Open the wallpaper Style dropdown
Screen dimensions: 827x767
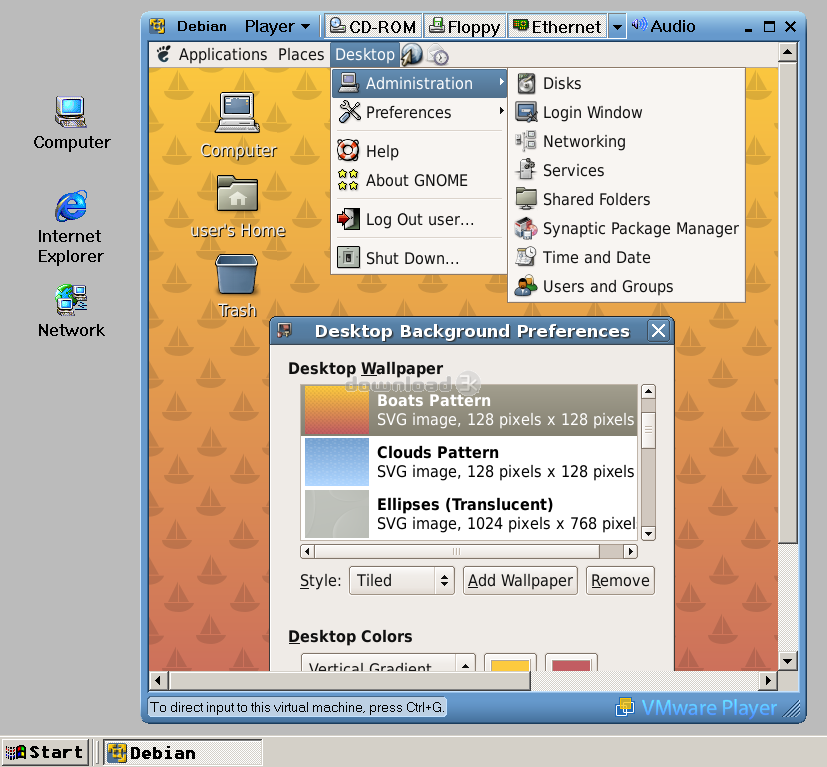click(x=401, y=580)
